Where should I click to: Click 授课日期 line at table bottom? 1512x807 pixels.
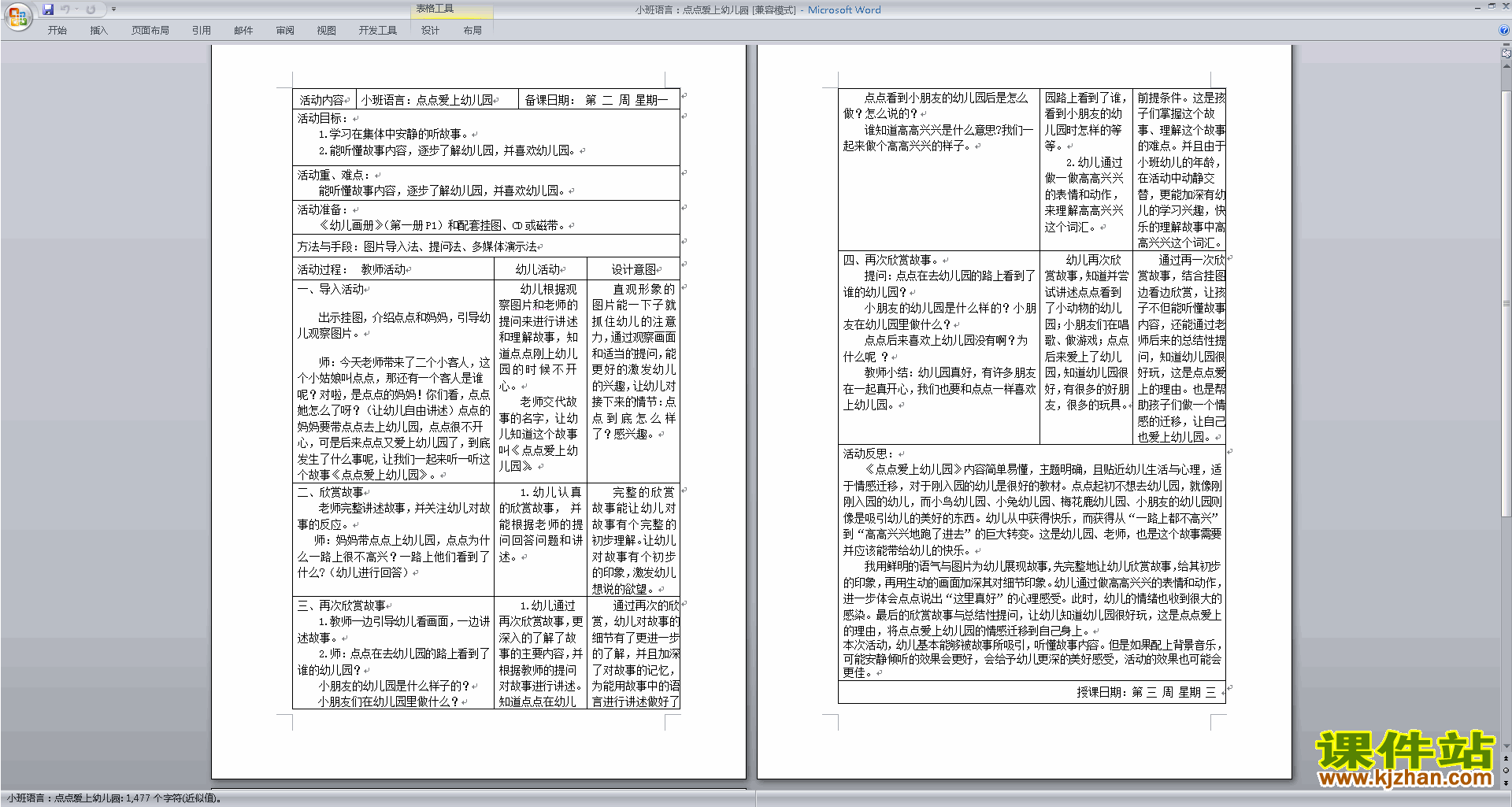(x=1147, y=692)
